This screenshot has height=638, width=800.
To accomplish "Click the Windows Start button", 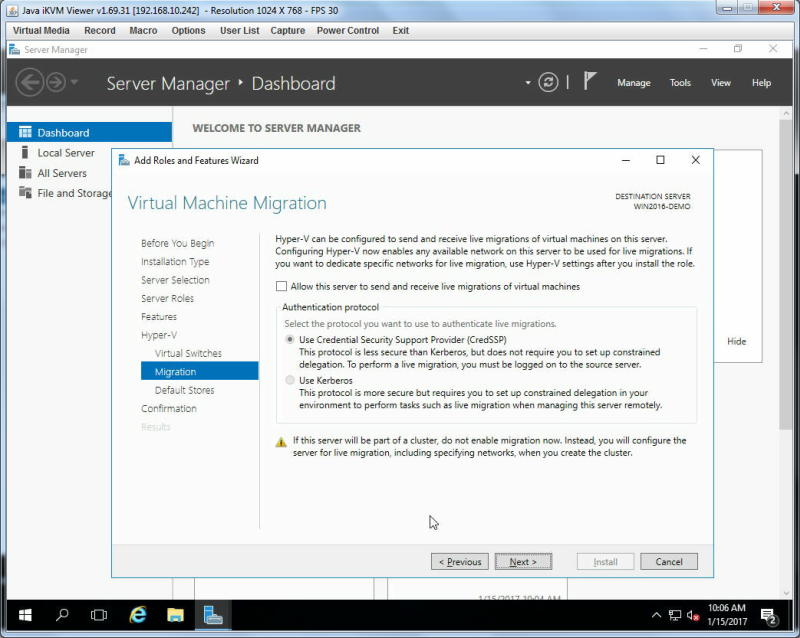I will click(x=25, y=615).
